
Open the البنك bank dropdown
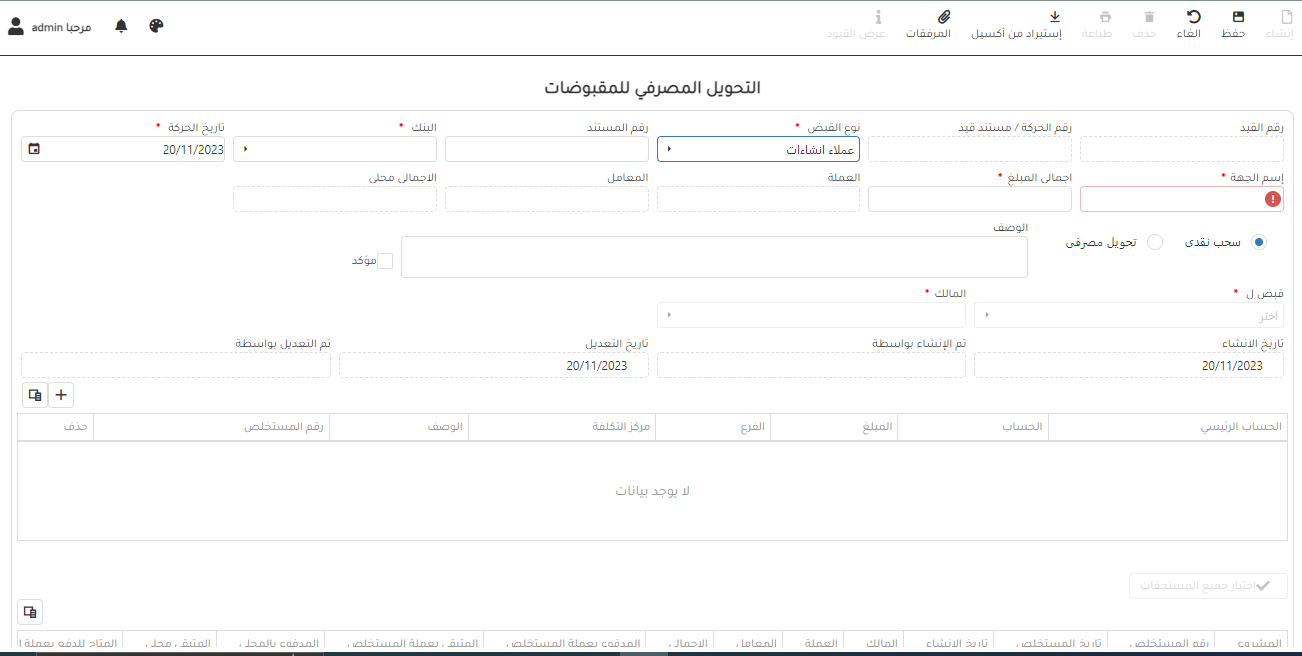(335, 149)
